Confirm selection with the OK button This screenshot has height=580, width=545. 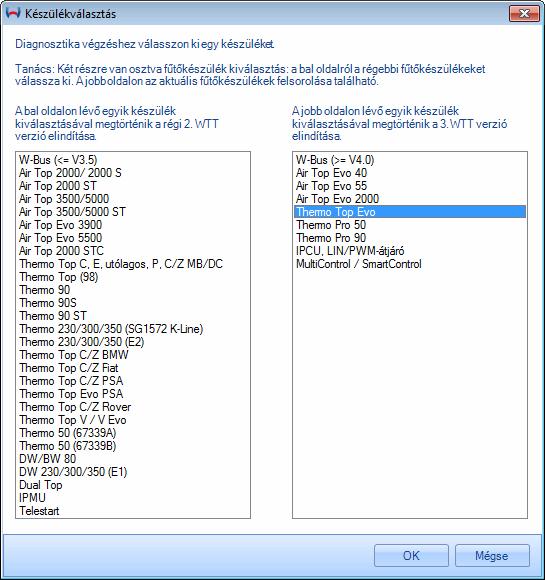click(411, 556)
